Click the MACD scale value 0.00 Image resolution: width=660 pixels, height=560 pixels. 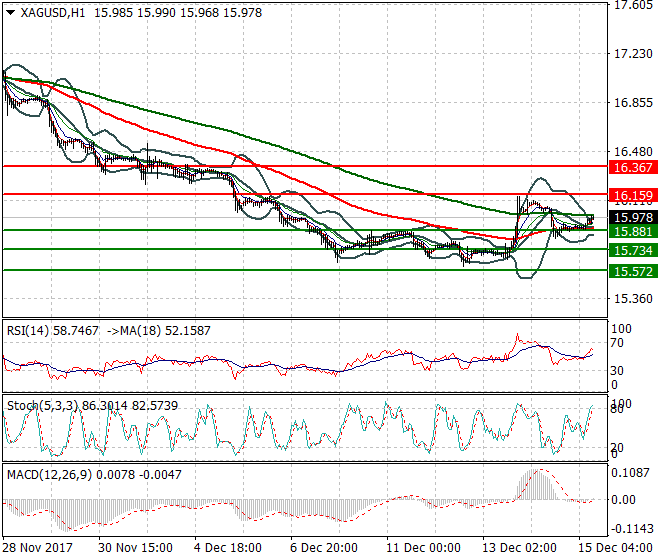[623, 500]
